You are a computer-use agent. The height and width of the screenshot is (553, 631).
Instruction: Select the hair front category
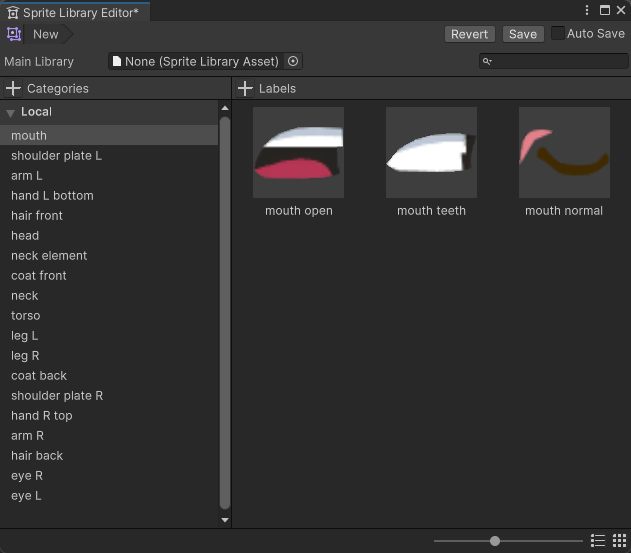click(37, 215)
